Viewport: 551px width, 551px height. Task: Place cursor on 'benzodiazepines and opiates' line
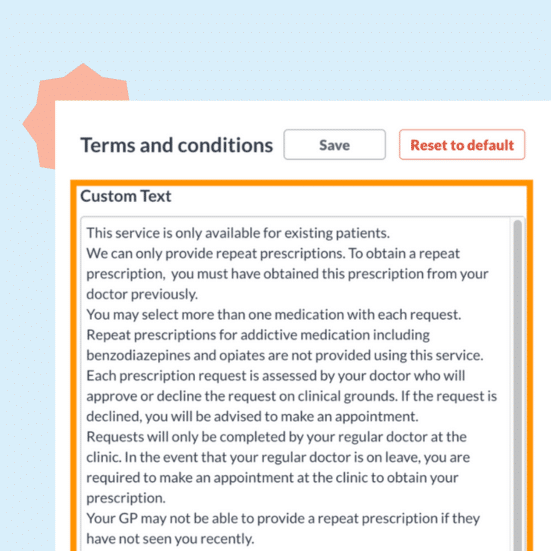[285, 356]
